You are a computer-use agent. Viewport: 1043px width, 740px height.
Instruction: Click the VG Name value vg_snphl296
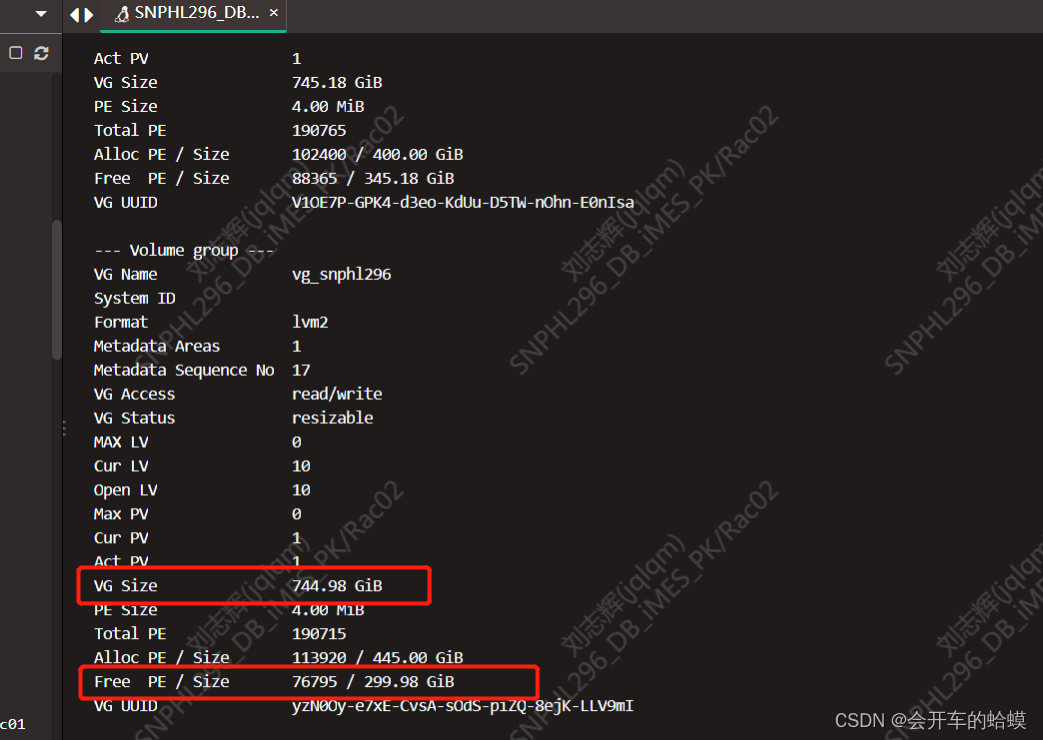342,273
